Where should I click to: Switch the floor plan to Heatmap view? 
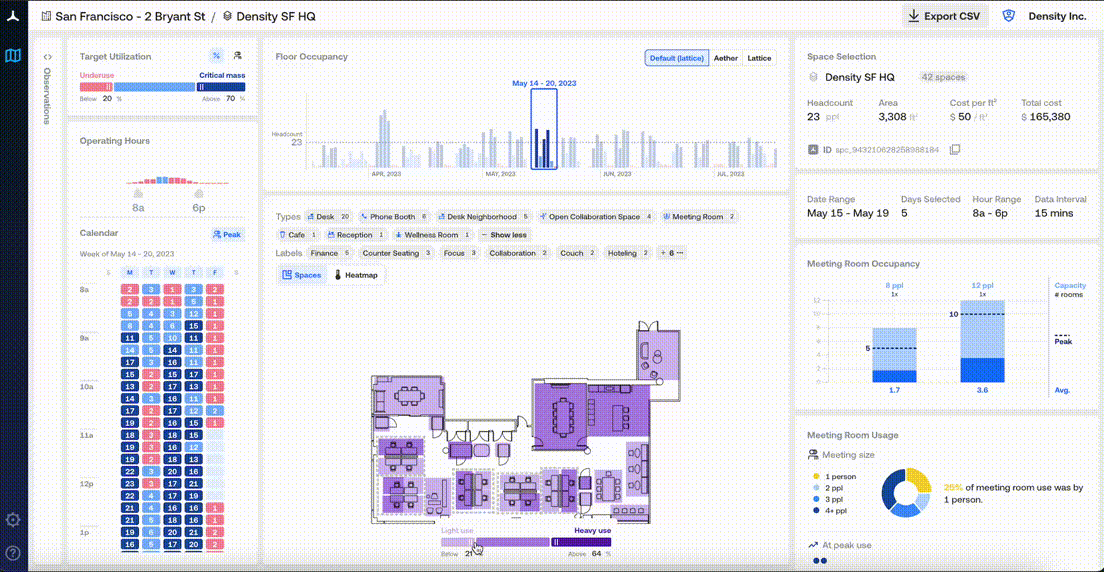click(x=357, y=275)
